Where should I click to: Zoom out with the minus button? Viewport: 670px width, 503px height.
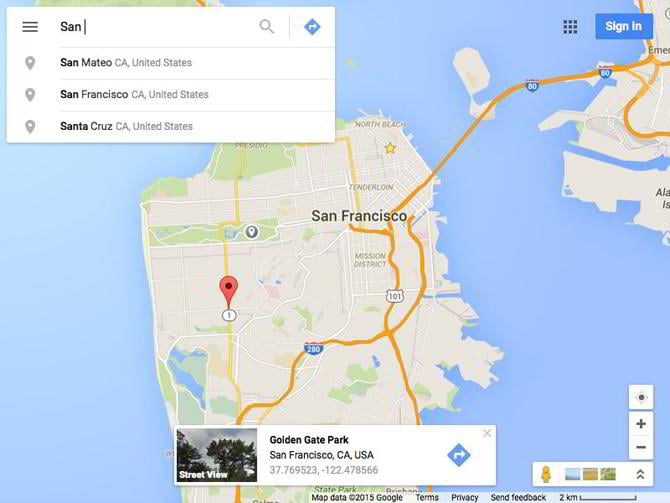(641, 447)
